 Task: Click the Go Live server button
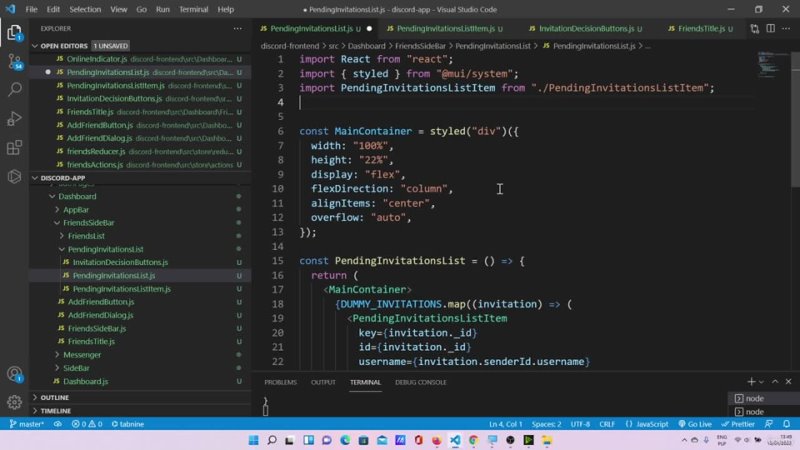click(695, 424)
